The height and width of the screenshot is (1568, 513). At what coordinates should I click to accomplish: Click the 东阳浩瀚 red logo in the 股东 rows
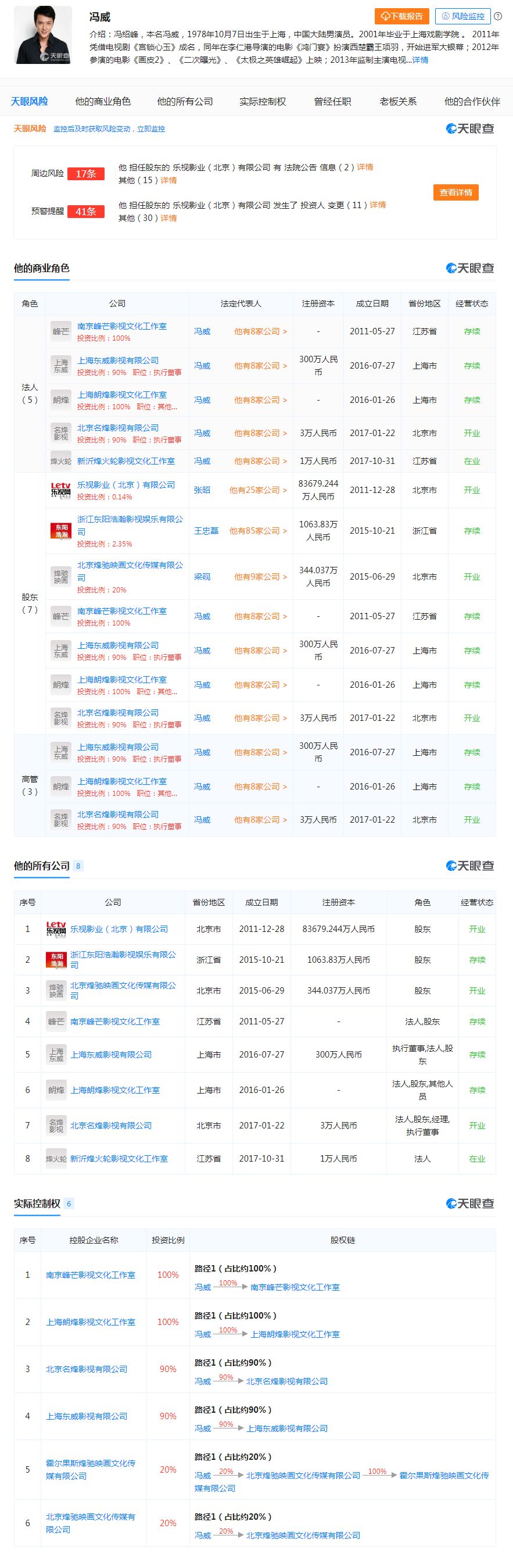(x=61, y=531)
